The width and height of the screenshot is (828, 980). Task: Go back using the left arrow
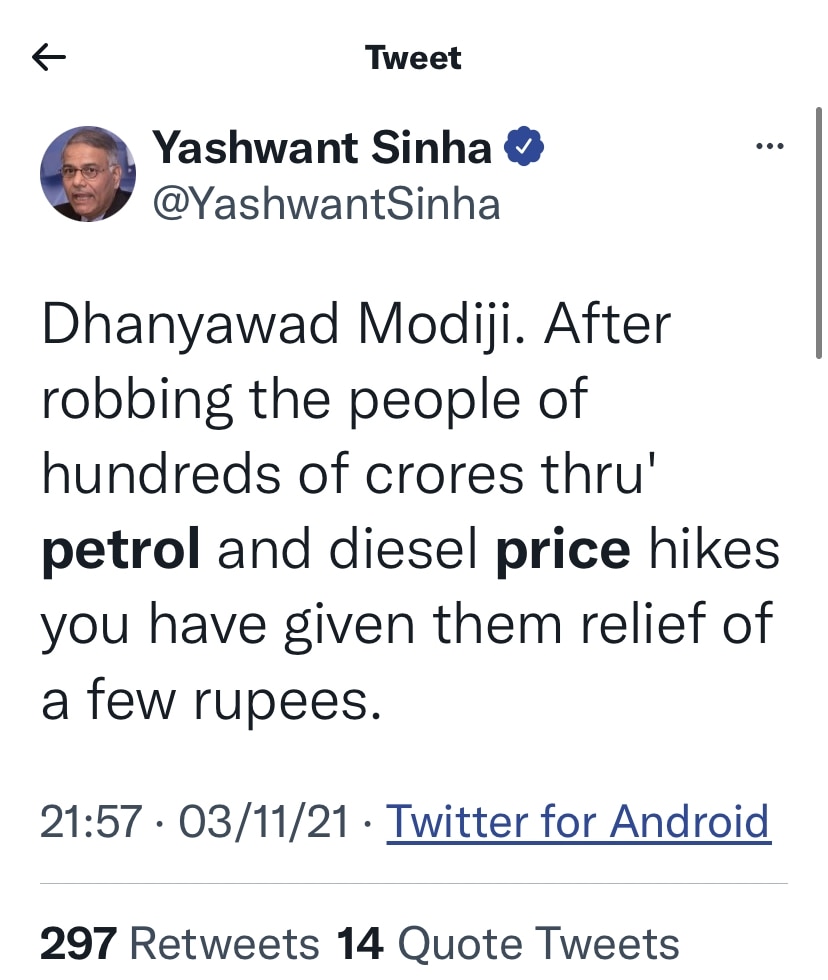tap(49, 58)
